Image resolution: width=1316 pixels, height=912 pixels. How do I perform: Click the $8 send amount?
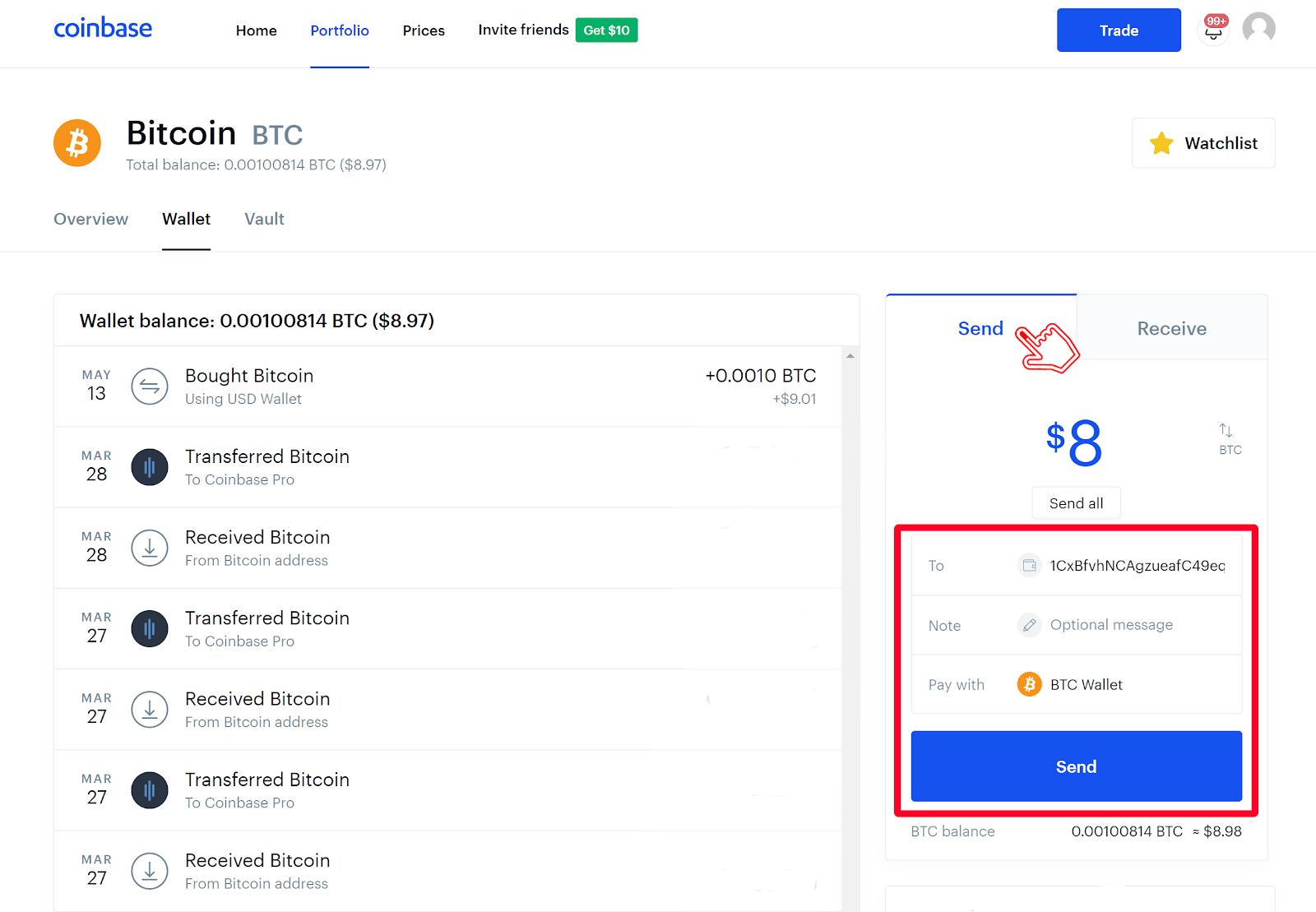tap(1074, 442)
